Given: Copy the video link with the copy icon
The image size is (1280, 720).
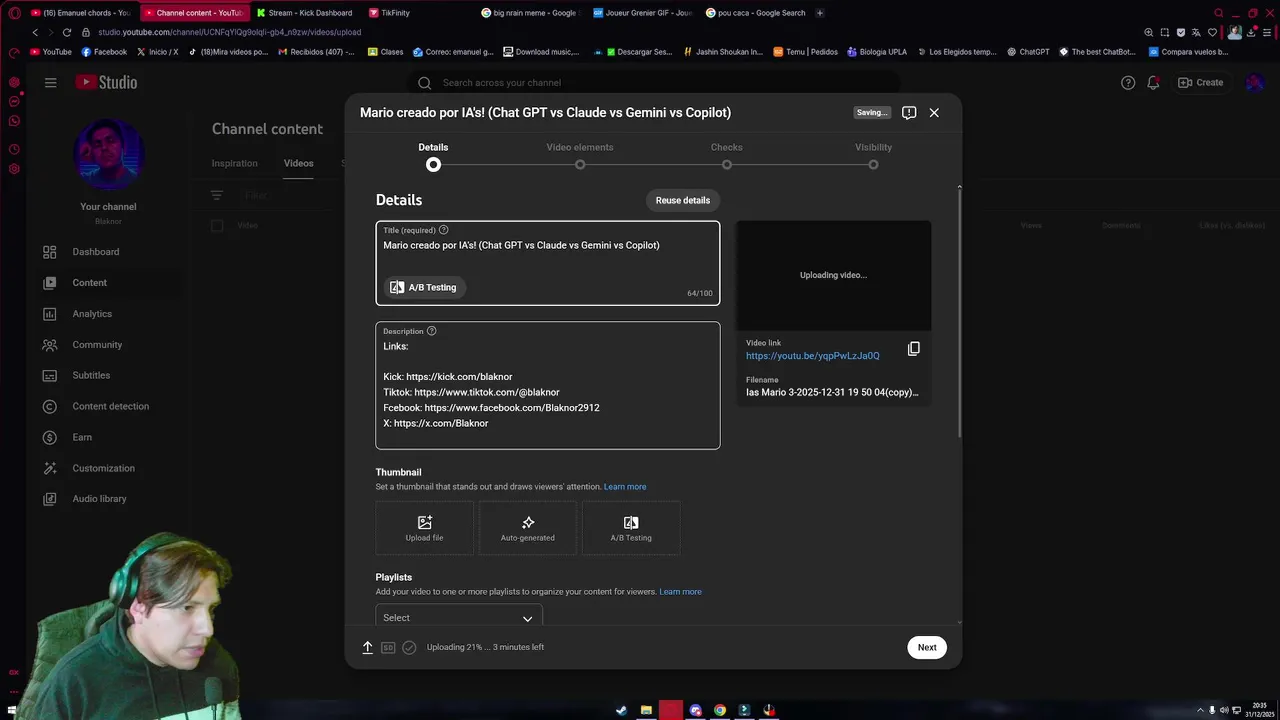Looking at the screenshot, I should [x=913, y=349].
